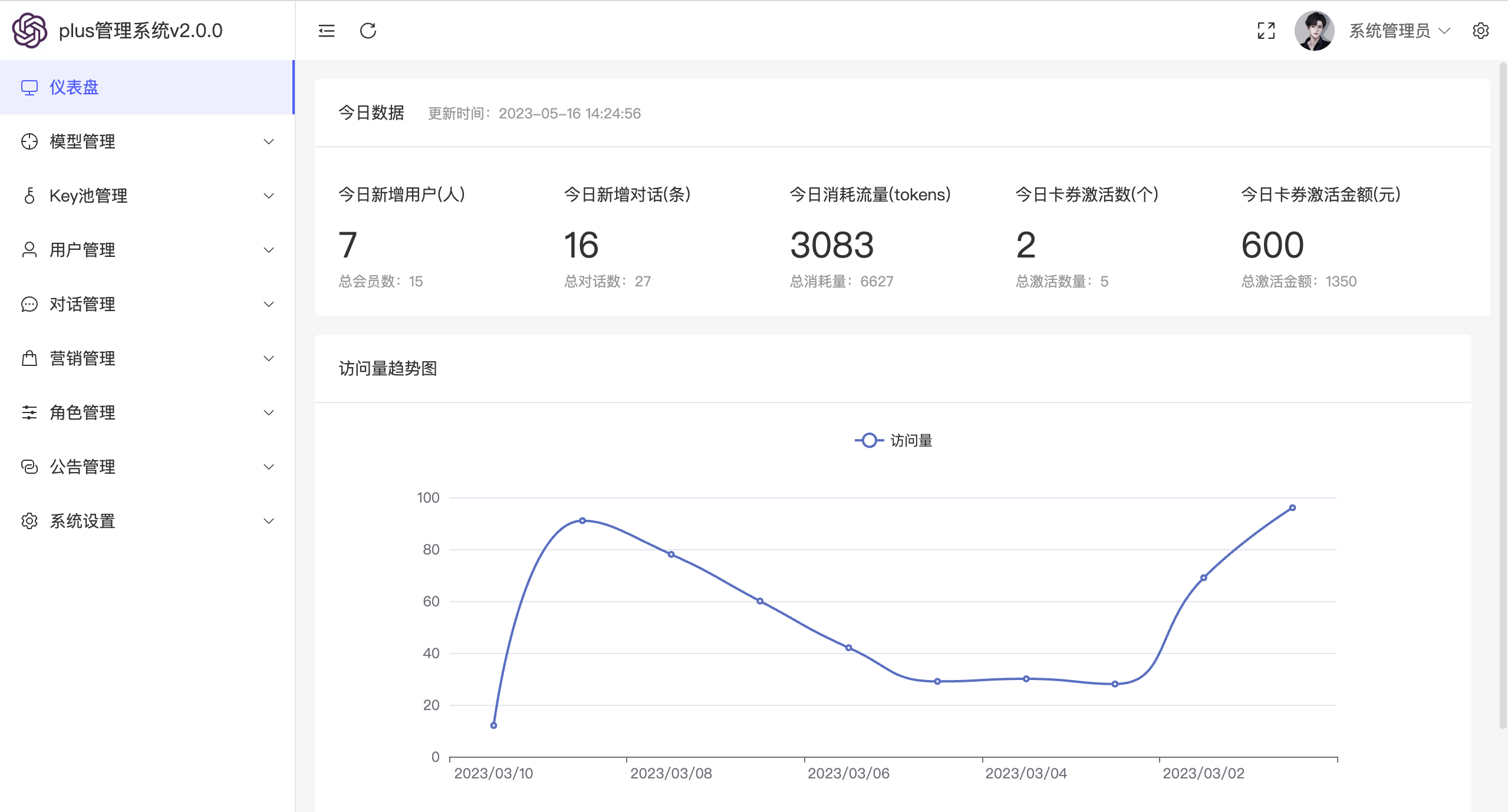Click the chart's peak right-most data point
This screenshot has height=812, width=1508.
pos(1292,507)
